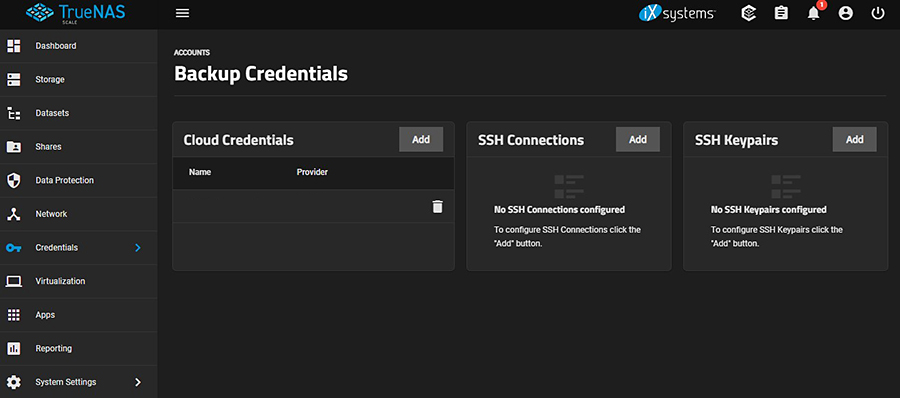This screenshot has width=900, height=398.
Task: Click the Datasets tree icon
Action: click(x=14, y=113)
